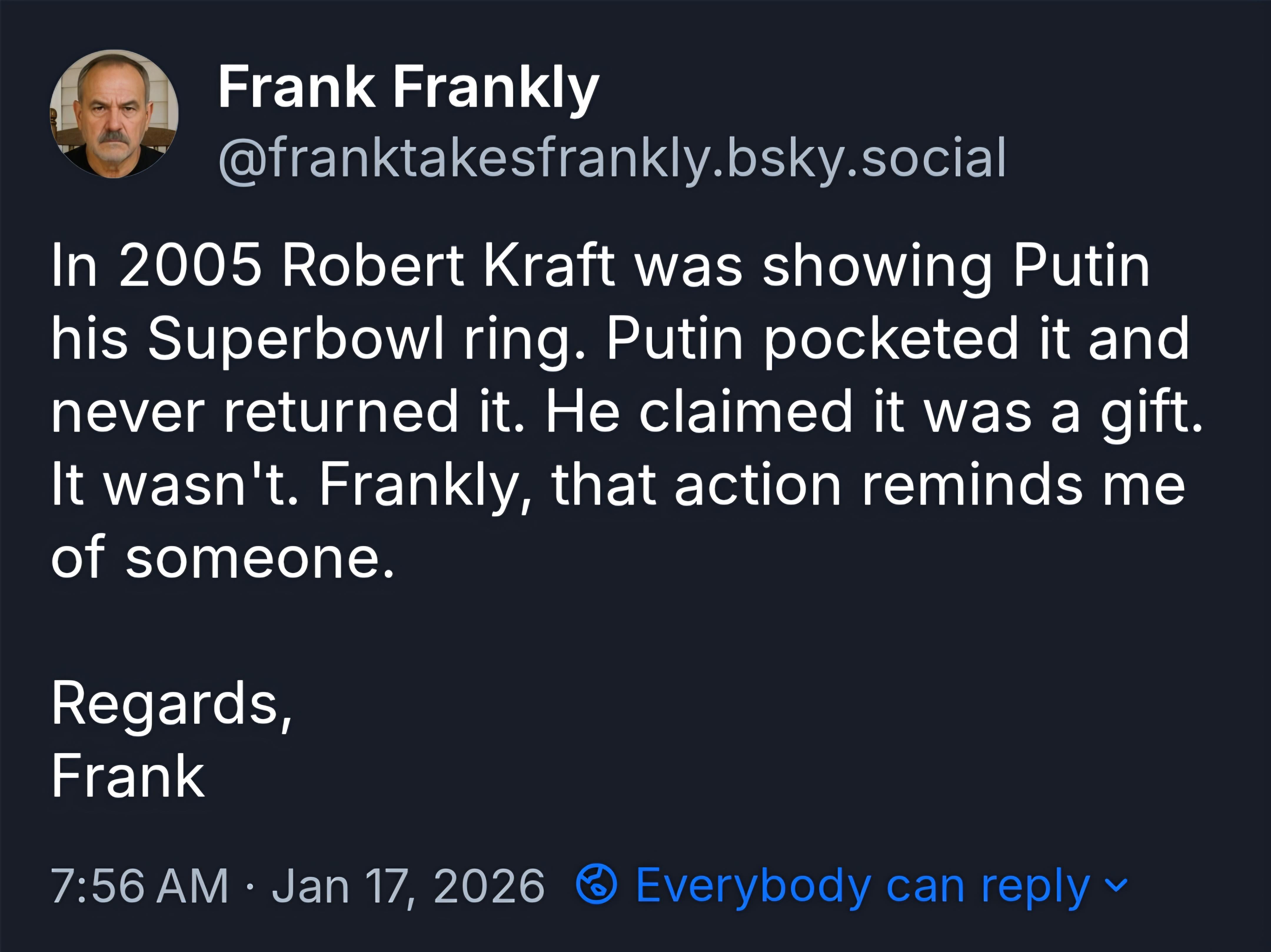Viewport: 1271px width, 952px height.
Task: Open Frank Frankly's profile avatar photo
Action: click(x=114, y=114)
